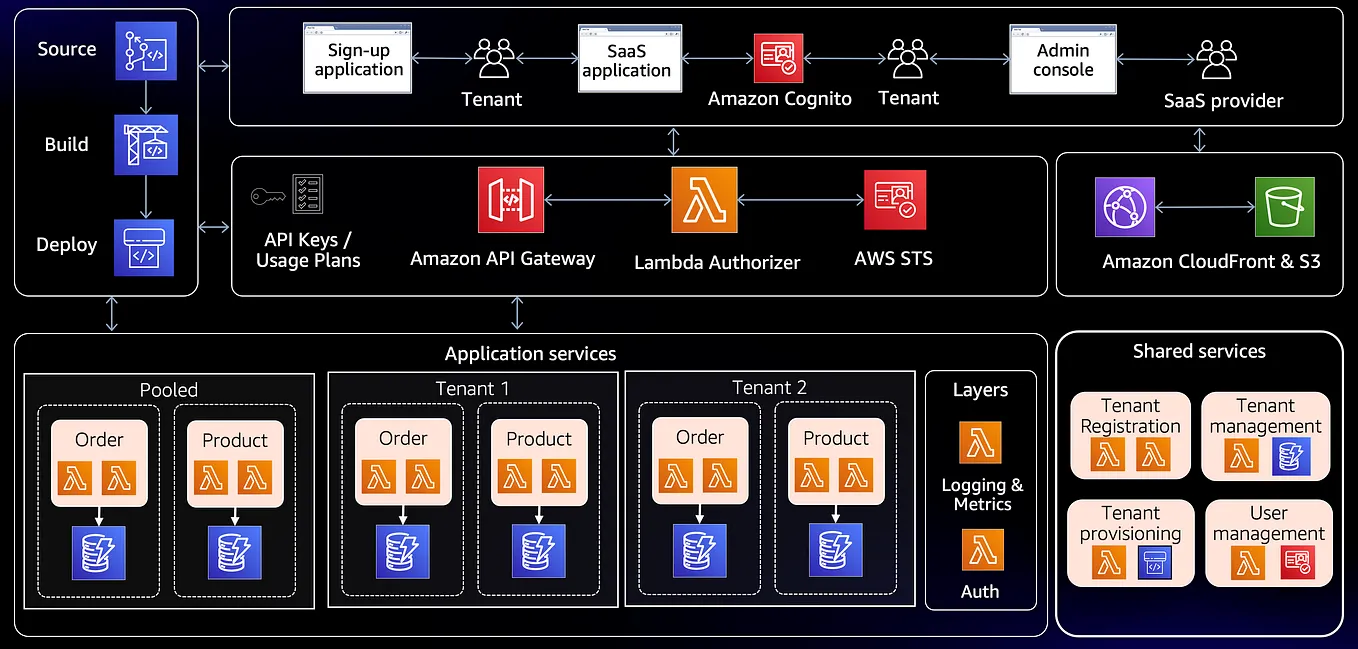The width and height of the screenshot is (1358, 649).
Task: Click the Logging & Metrics layer icon
Action: pos(980,442)
